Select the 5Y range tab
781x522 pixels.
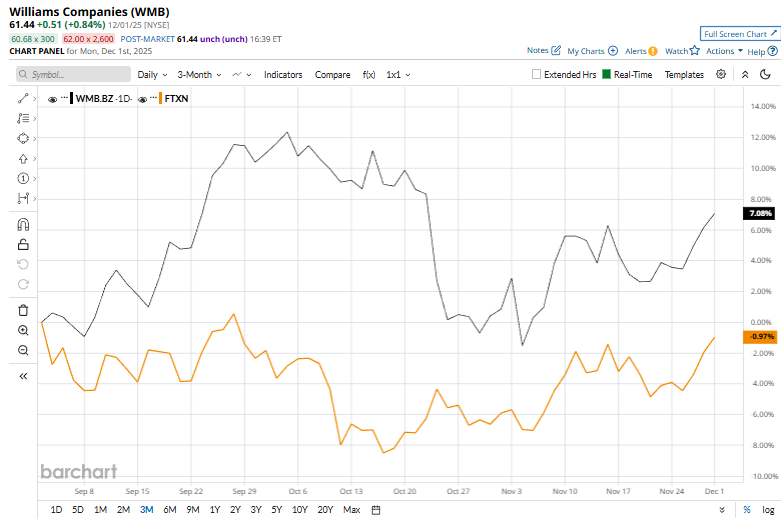(277, 510)
